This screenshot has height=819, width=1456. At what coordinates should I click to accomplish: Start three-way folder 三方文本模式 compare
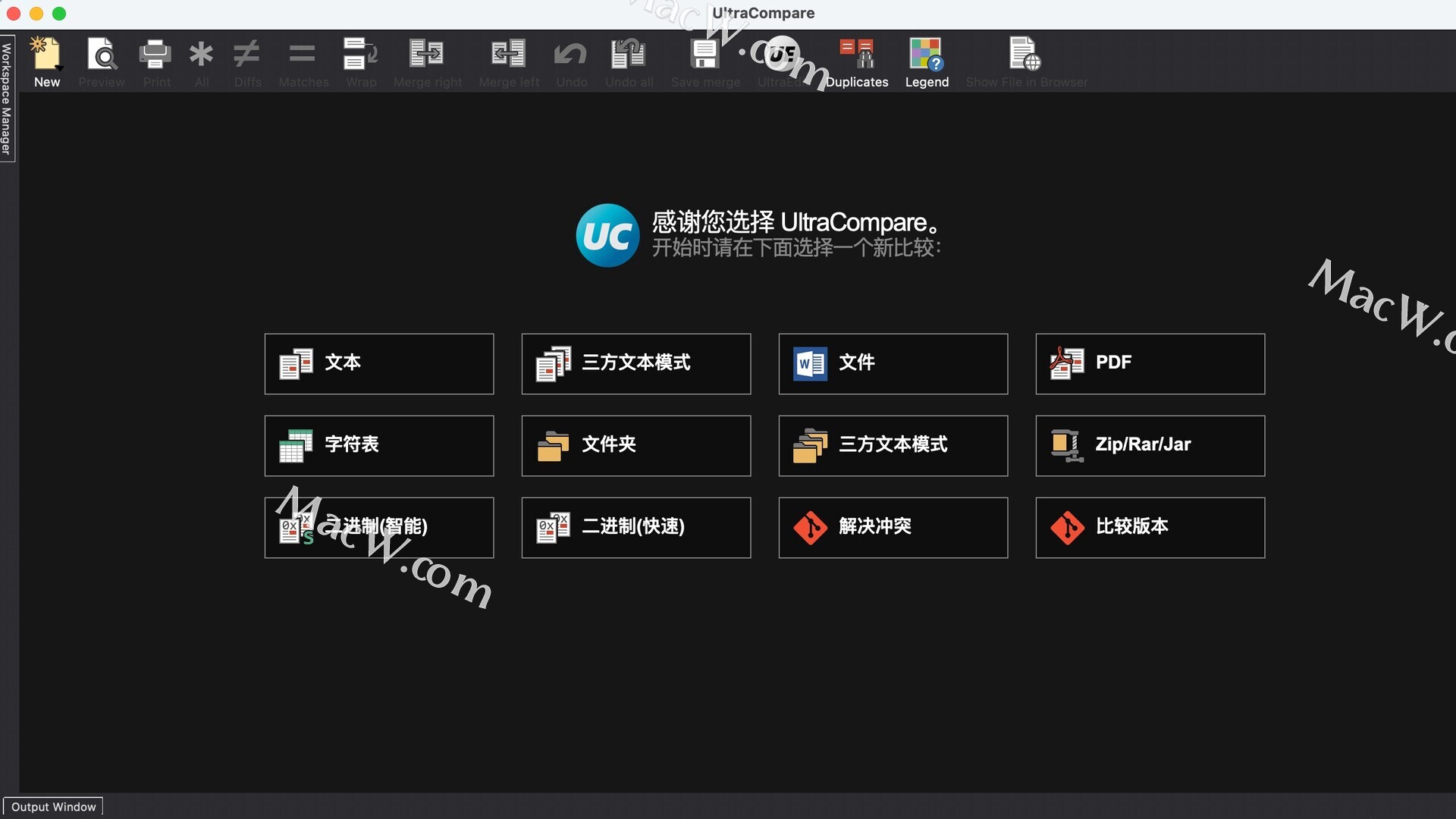pos(893,446)
